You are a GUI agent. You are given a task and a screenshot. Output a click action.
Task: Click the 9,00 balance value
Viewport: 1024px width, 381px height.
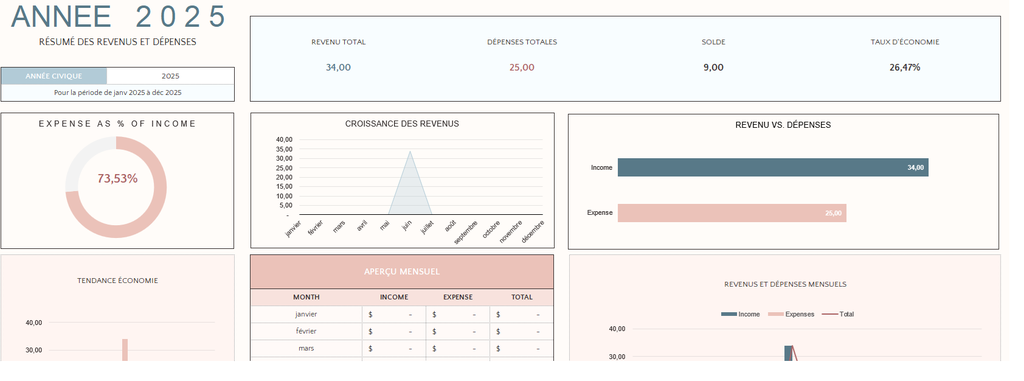(713, 67)
